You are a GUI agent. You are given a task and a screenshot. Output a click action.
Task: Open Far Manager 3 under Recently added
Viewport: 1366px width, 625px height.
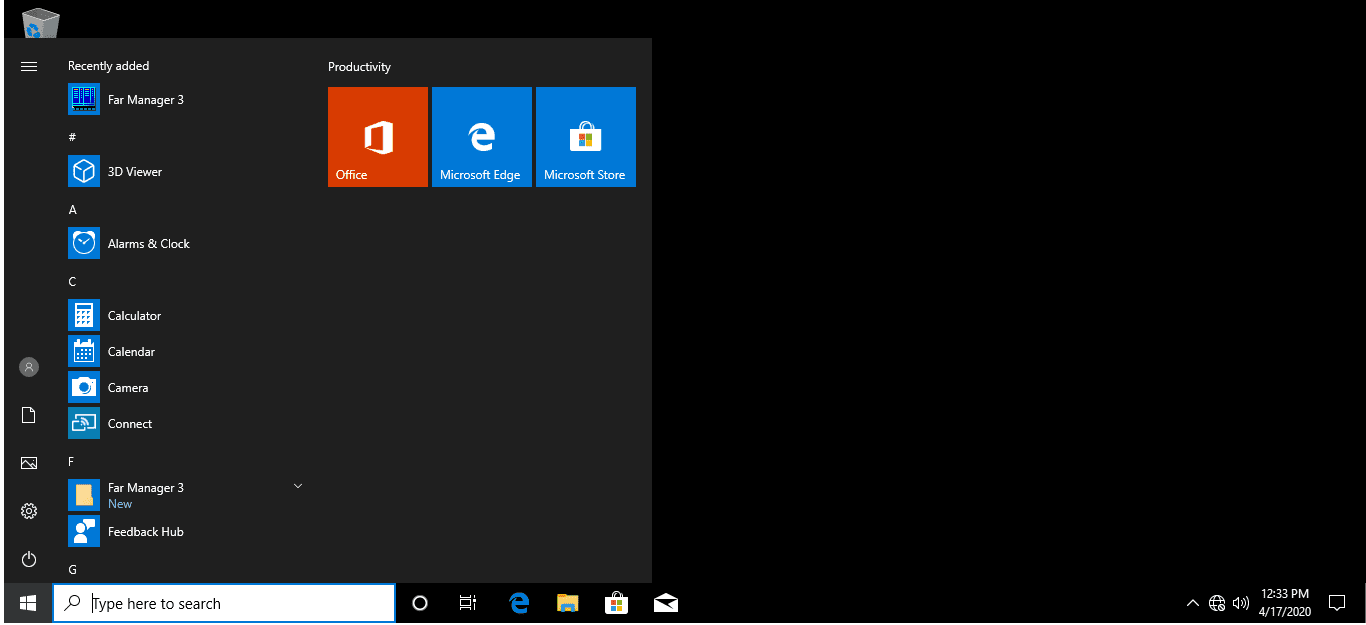(x=186, y=100)
